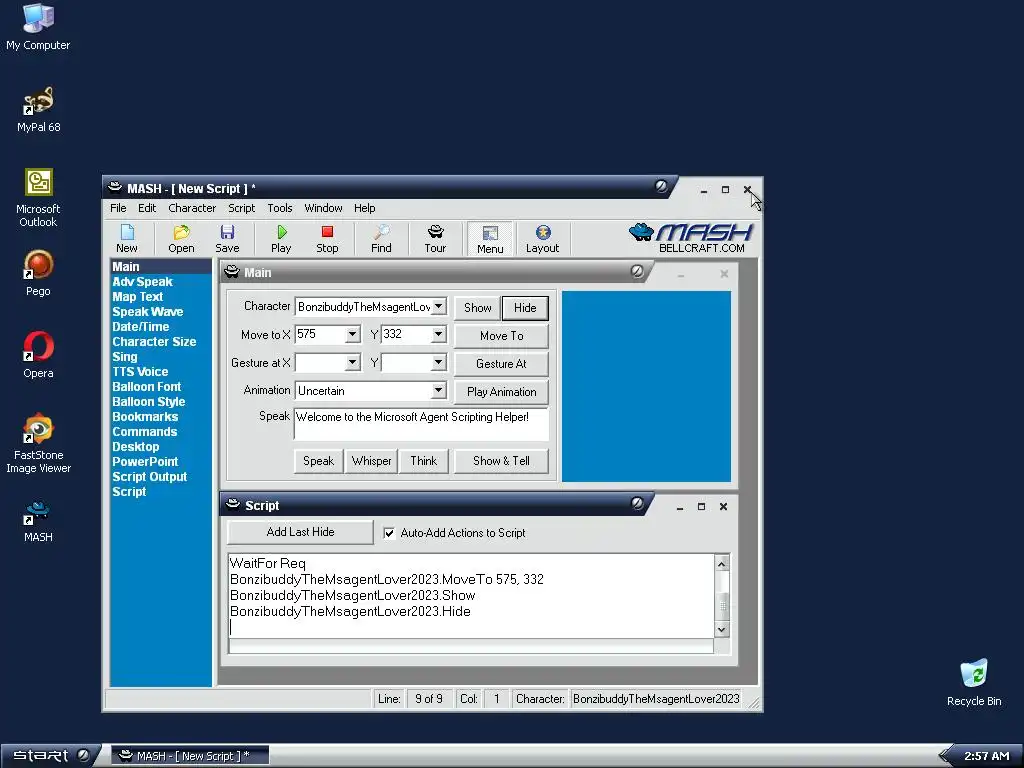The height and width of the screenshot is (768, 1024).
Task: Select the Pego desktop shortcut
Action: point(38,274)
